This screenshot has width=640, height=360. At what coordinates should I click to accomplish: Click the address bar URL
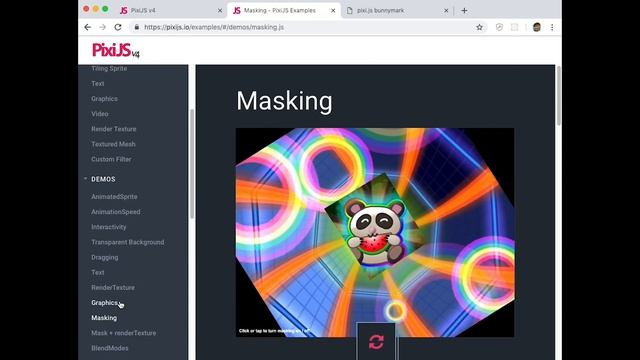pos(214,27)
